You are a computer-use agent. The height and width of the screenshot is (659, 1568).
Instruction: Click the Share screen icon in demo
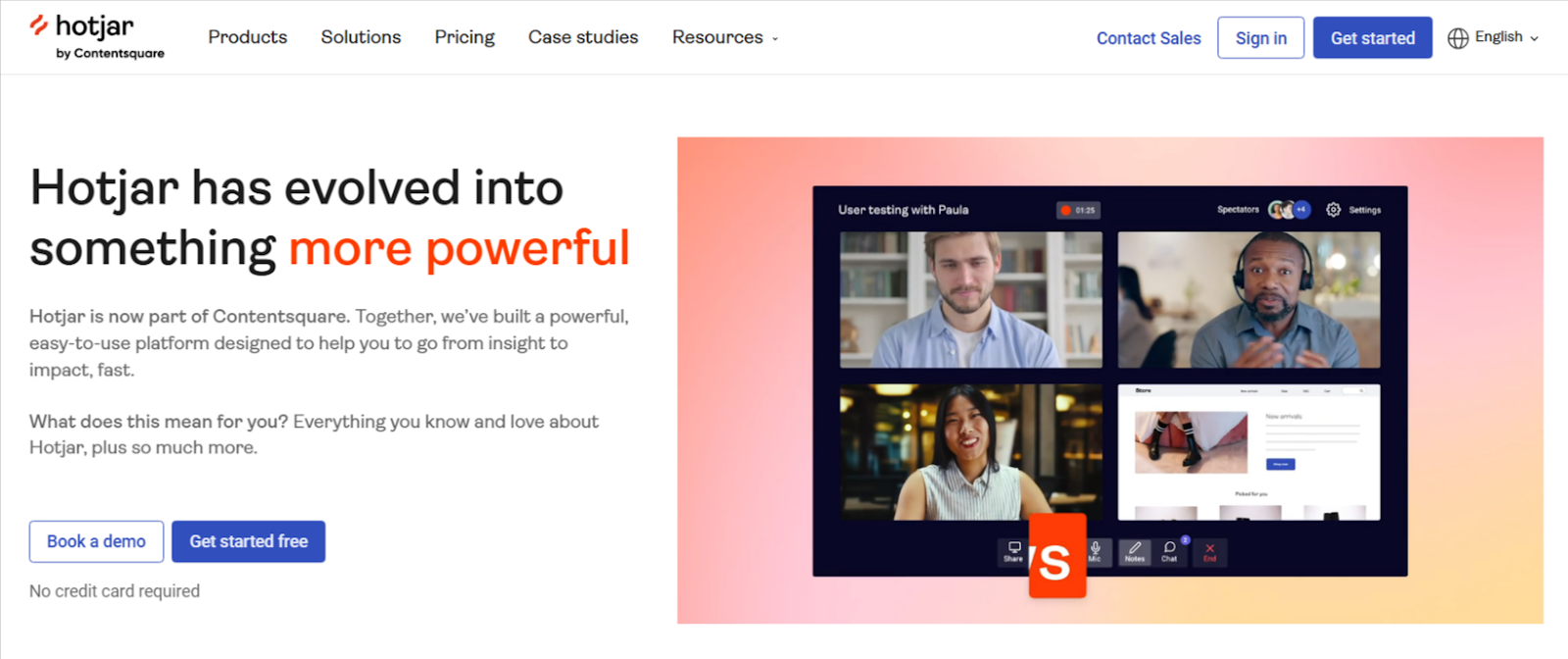tap(1013, 552)
